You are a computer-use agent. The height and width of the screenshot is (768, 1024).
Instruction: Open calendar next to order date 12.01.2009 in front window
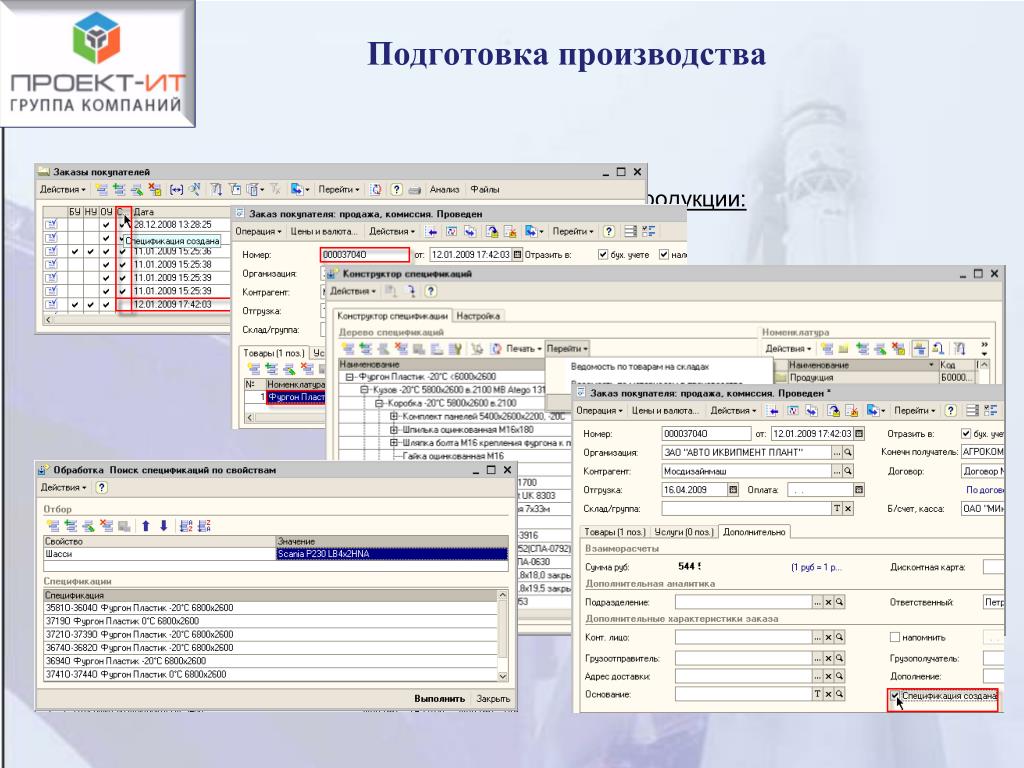pos(859,434)
